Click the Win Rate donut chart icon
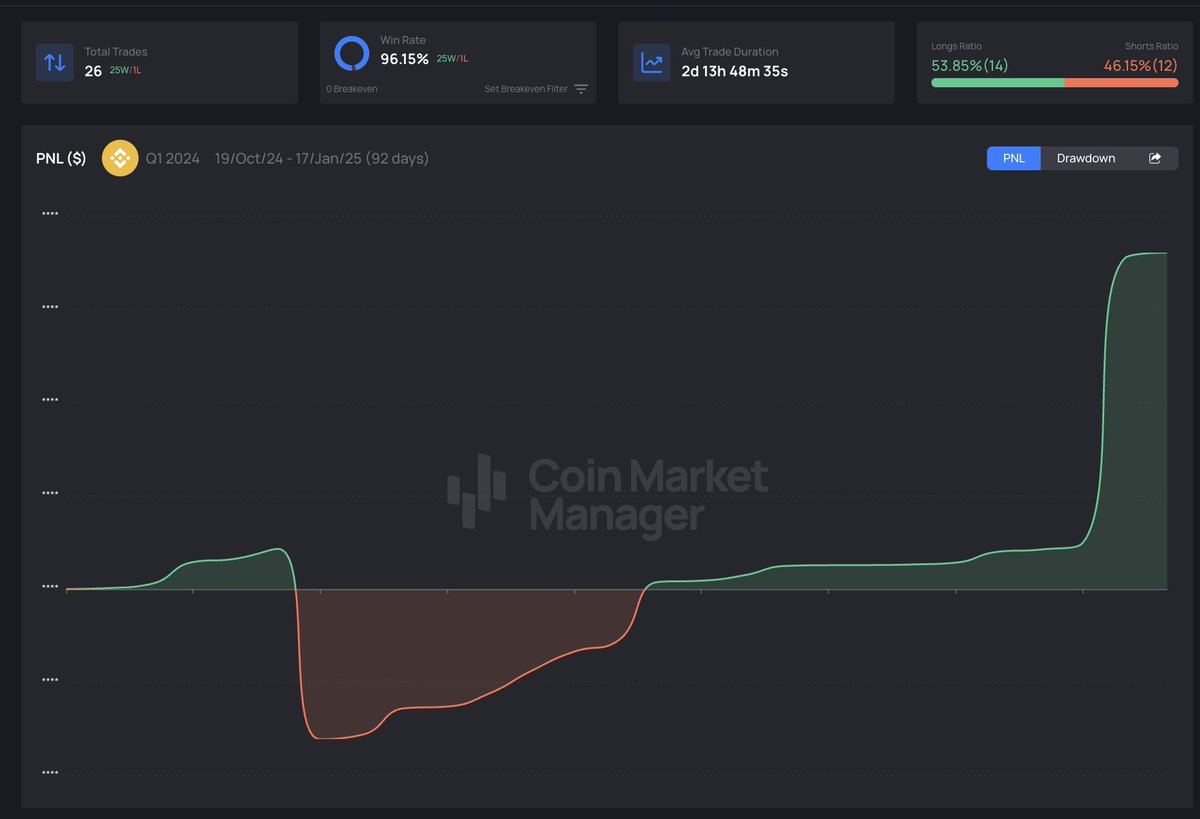This screenshot has height=819, width=1200. pos(352,53)
